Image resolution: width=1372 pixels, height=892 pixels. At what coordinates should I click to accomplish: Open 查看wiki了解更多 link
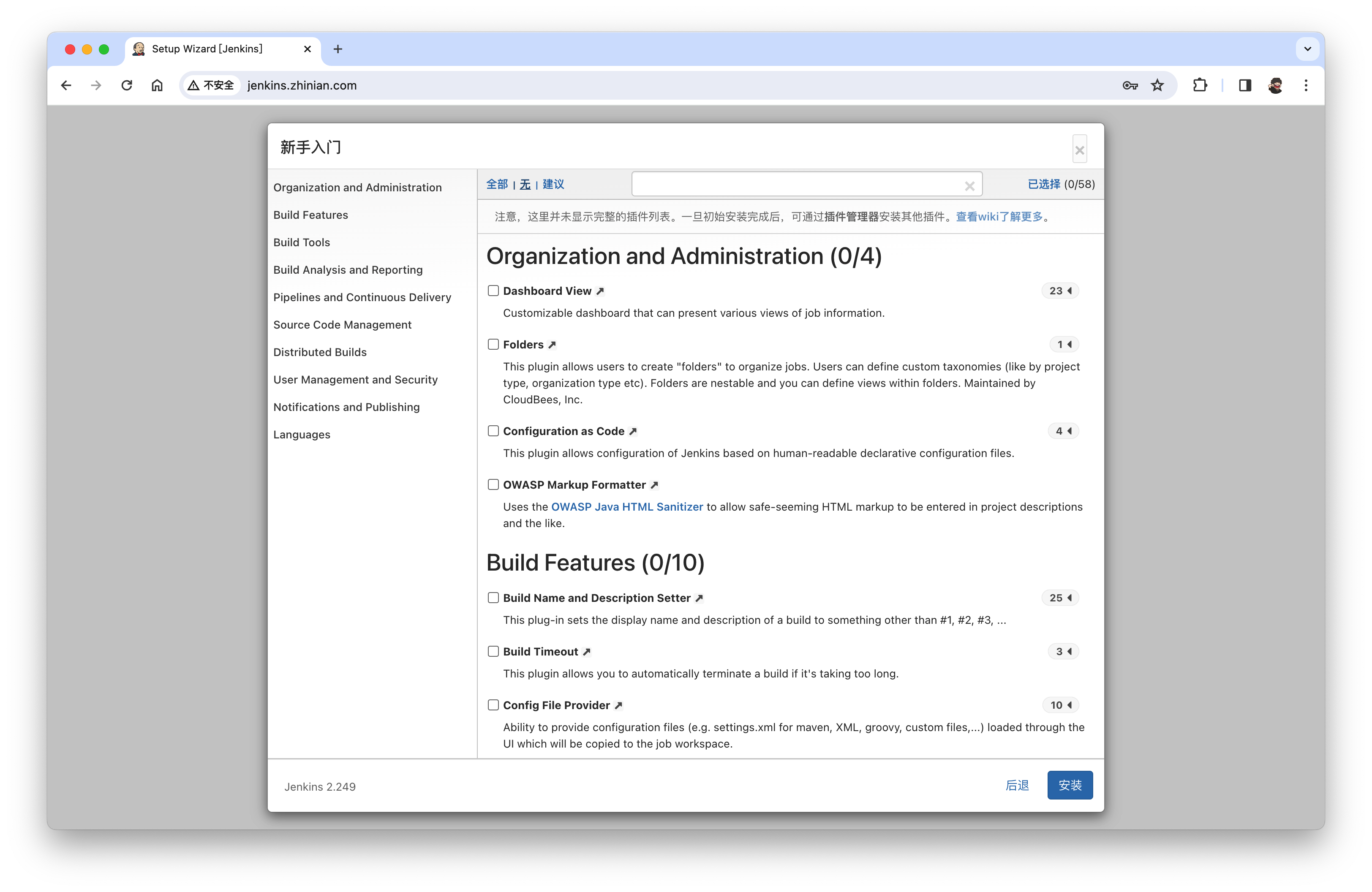[x=999, y=217]
